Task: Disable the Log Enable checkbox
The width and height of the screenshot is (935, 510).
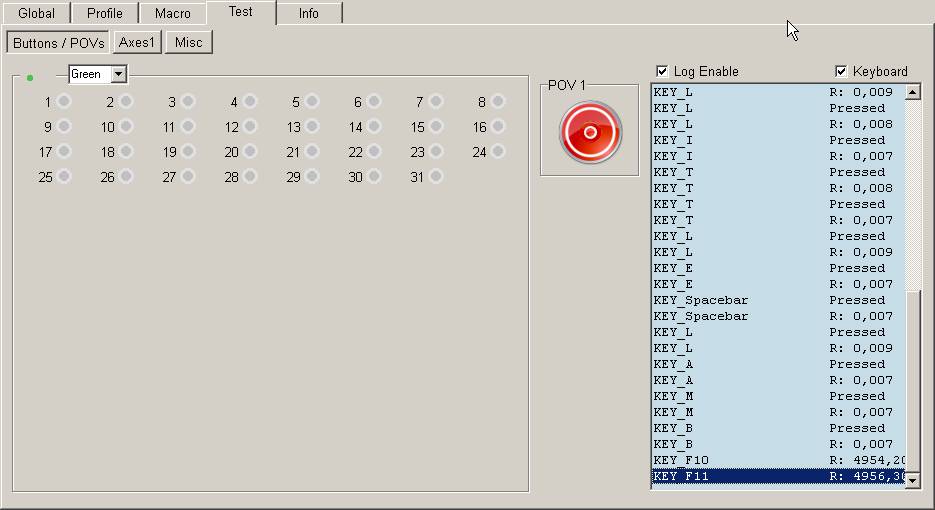Action: point(662,71)
